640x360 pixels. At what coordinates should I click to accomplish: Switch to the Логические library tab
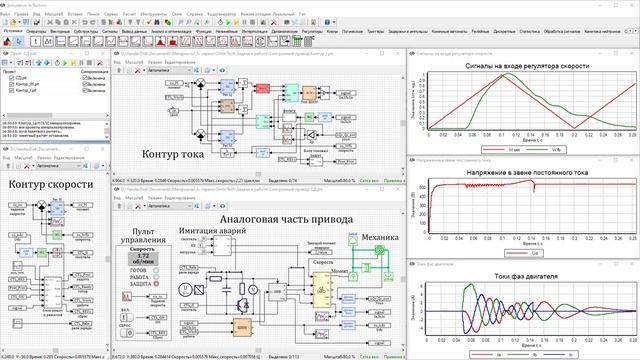pos(352,31)
